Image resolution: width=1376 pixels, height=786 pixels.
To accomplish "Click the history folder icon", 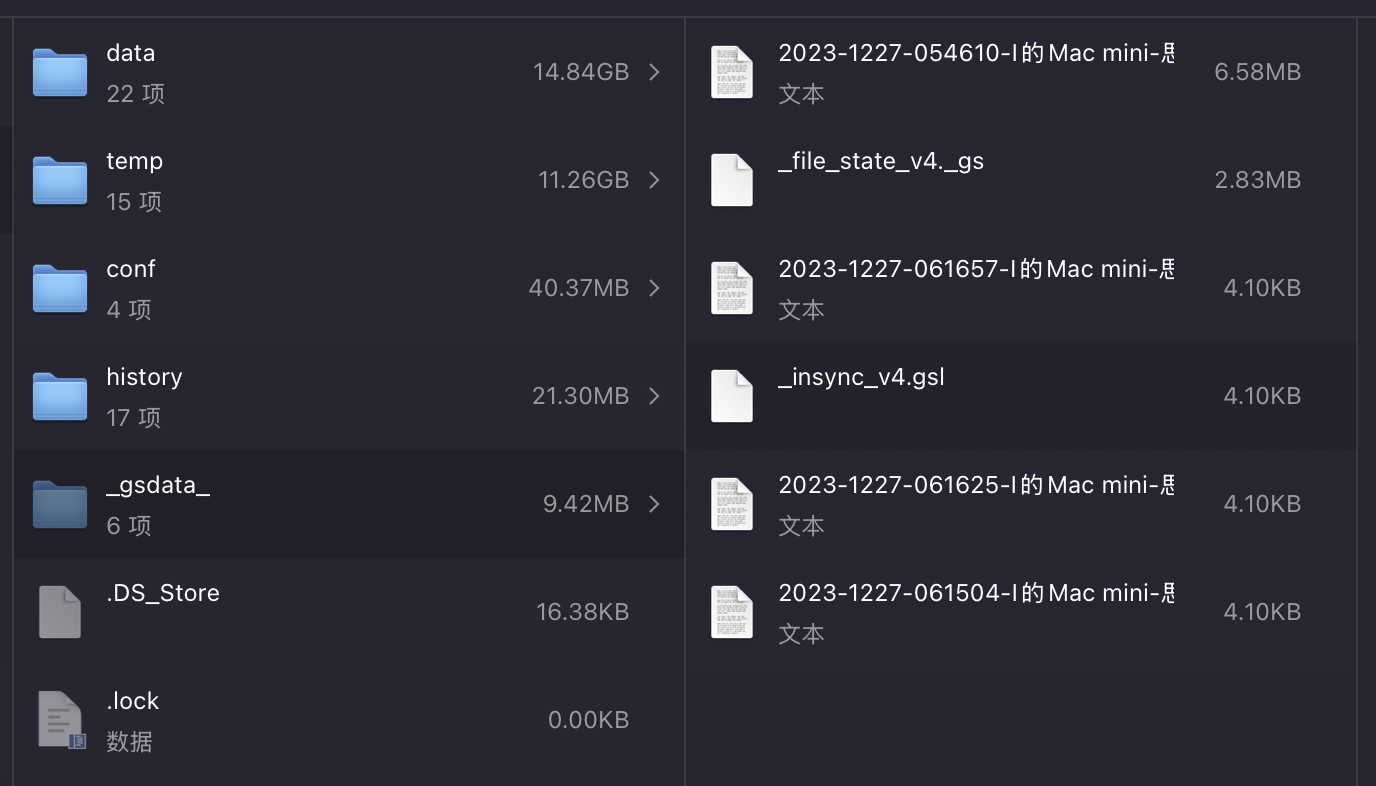I will pos(60,396).
